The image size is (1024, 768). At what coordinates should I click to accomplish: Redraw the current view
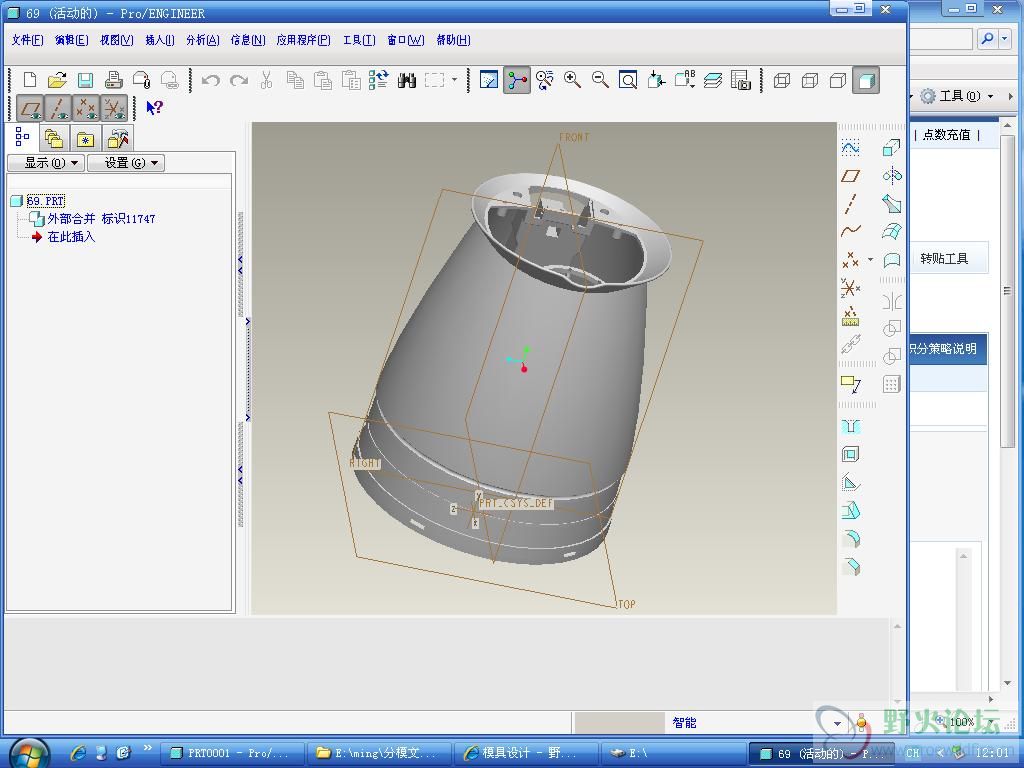point(488,80)
